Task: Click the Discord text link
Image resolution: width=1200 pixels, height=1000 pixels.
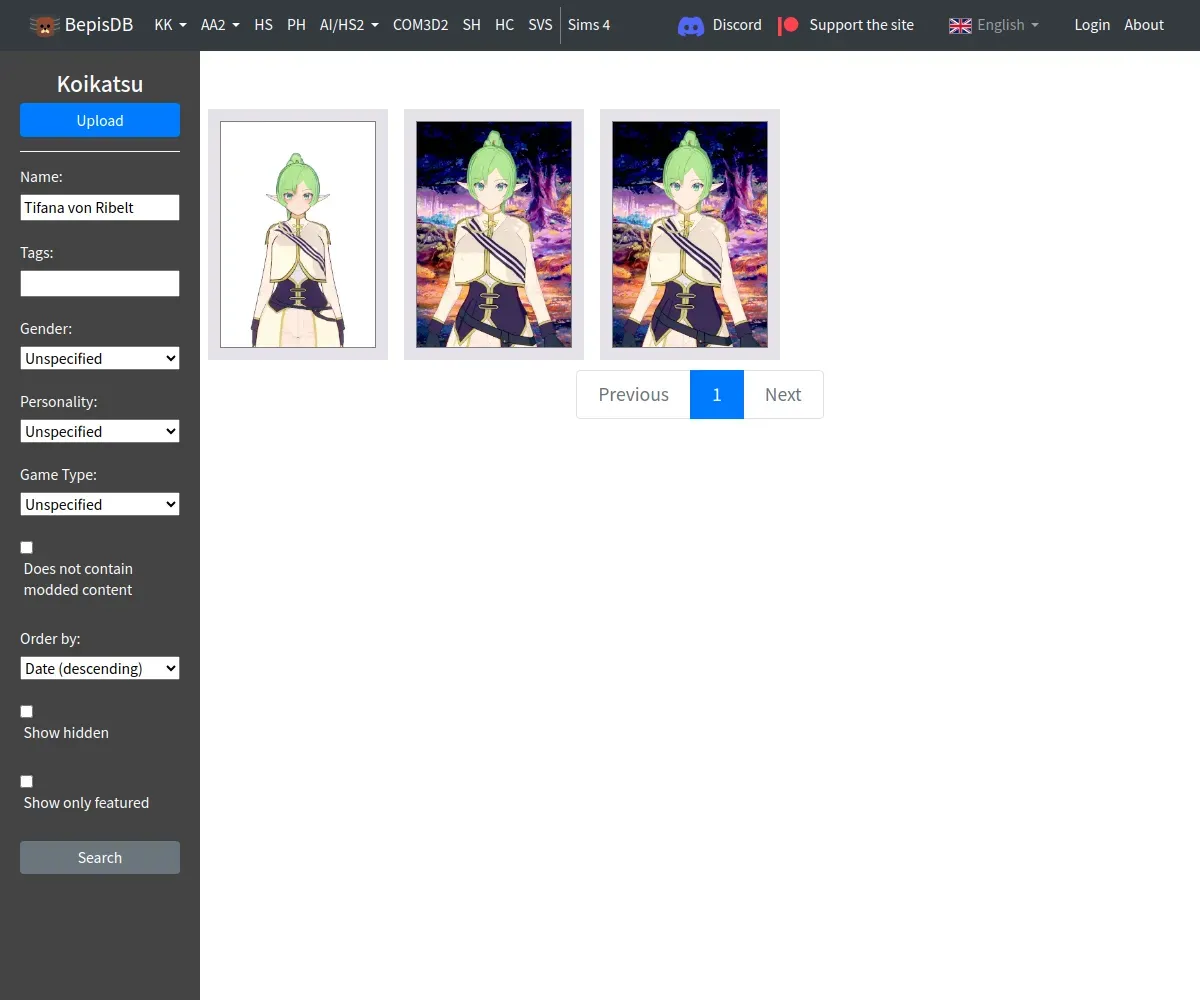Action: [x=737, y=25]
